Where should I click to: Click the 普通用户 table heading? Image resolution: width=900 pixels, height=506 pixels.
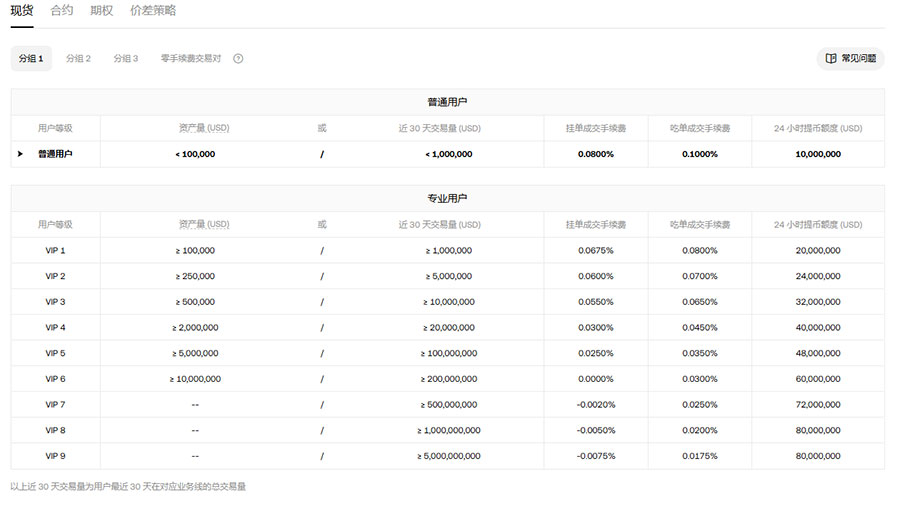pos(447,102)
